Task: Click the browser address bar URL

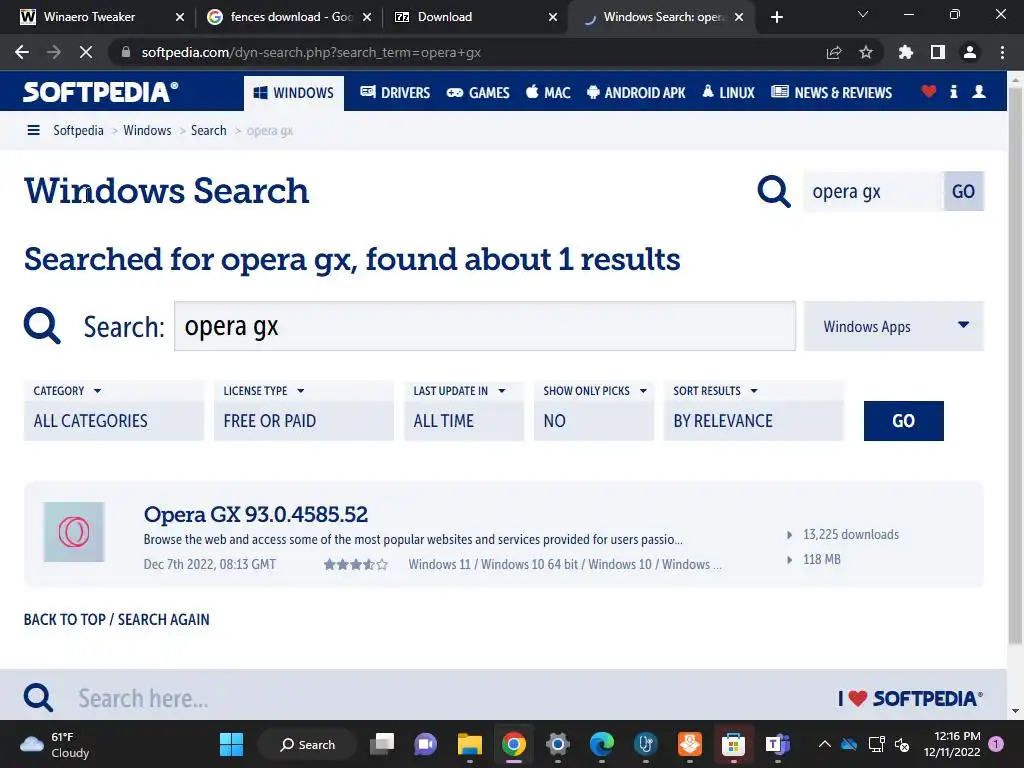Action: click(x=312, y=52)
